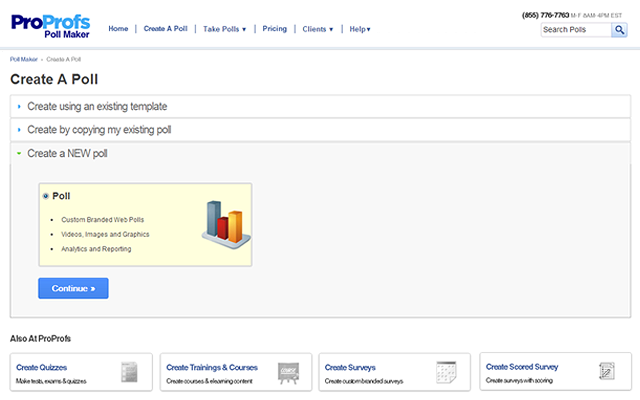
Task: Click the Scored Survey notepad icon
Action: tap(606, 372)
